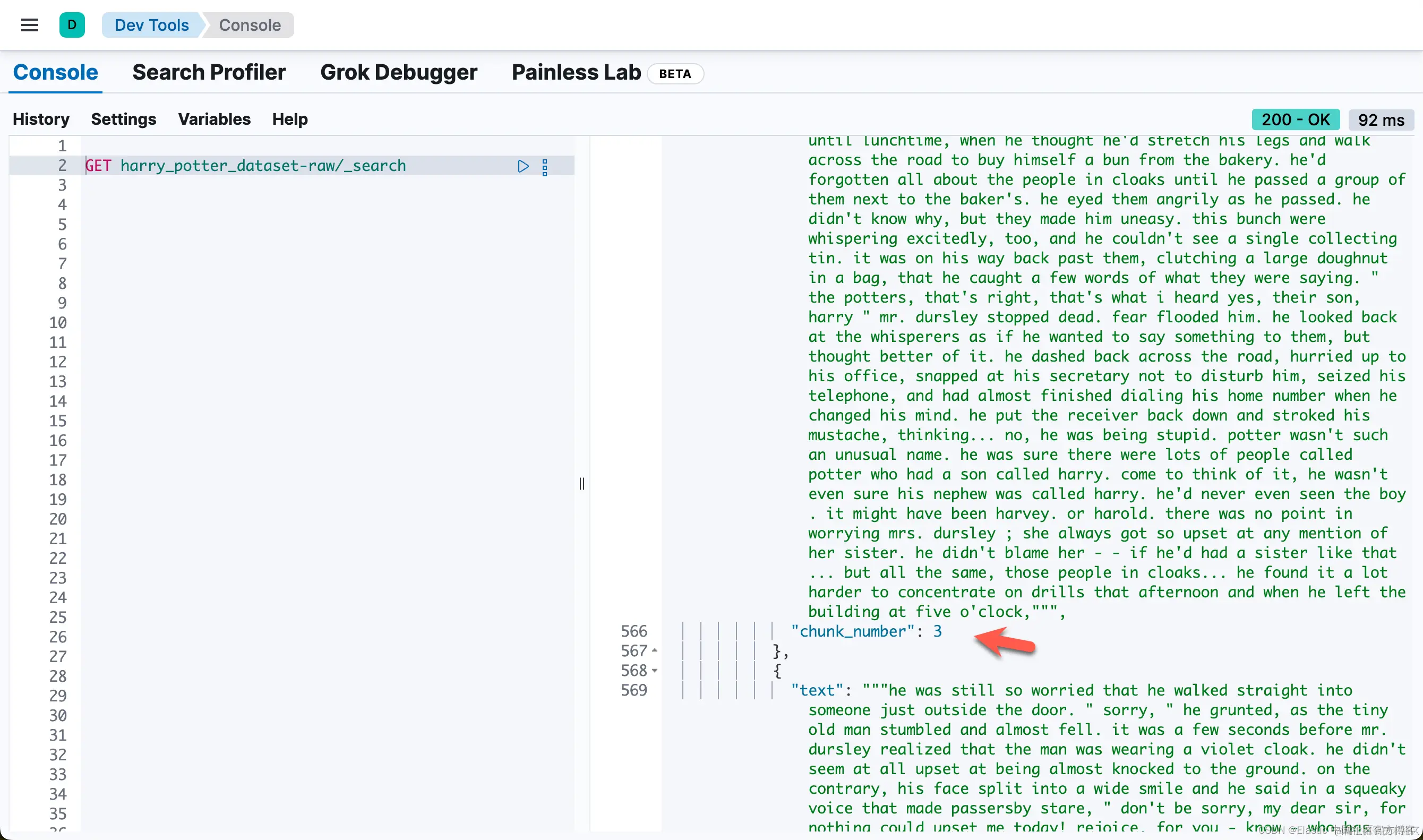The height and width of the screenshot is (840, 1423).
Task: Run the GET search request
Action: tap(523, 166)
